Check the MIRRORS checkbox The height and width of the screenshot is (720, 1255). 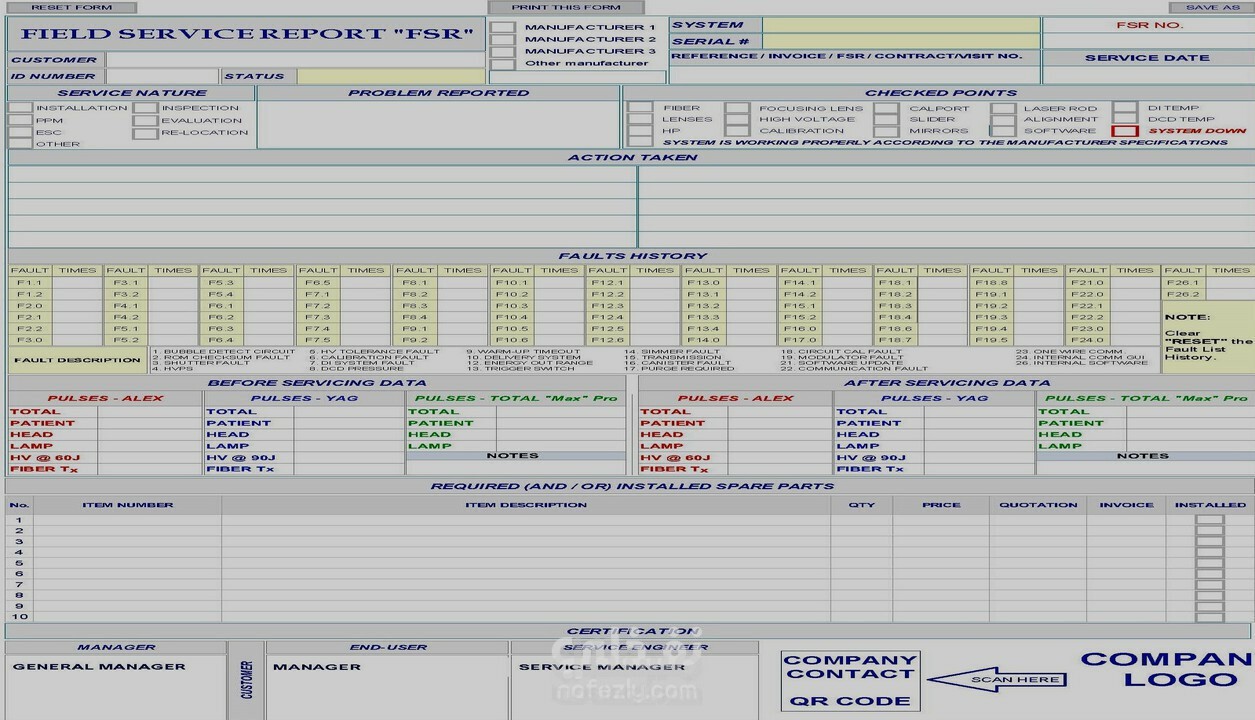pos(886,131)
